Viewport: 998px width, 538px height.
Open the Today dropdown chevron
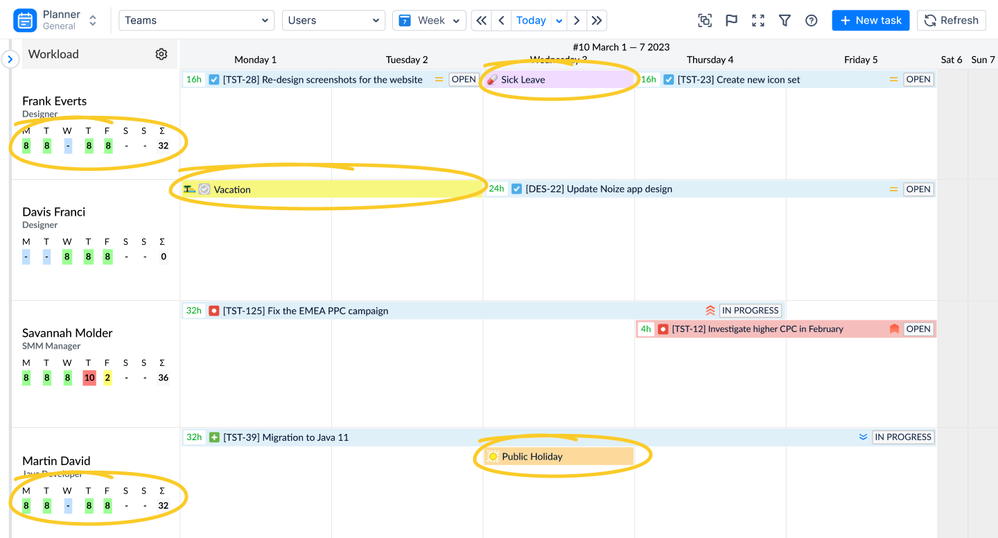[x=559, y=20]
